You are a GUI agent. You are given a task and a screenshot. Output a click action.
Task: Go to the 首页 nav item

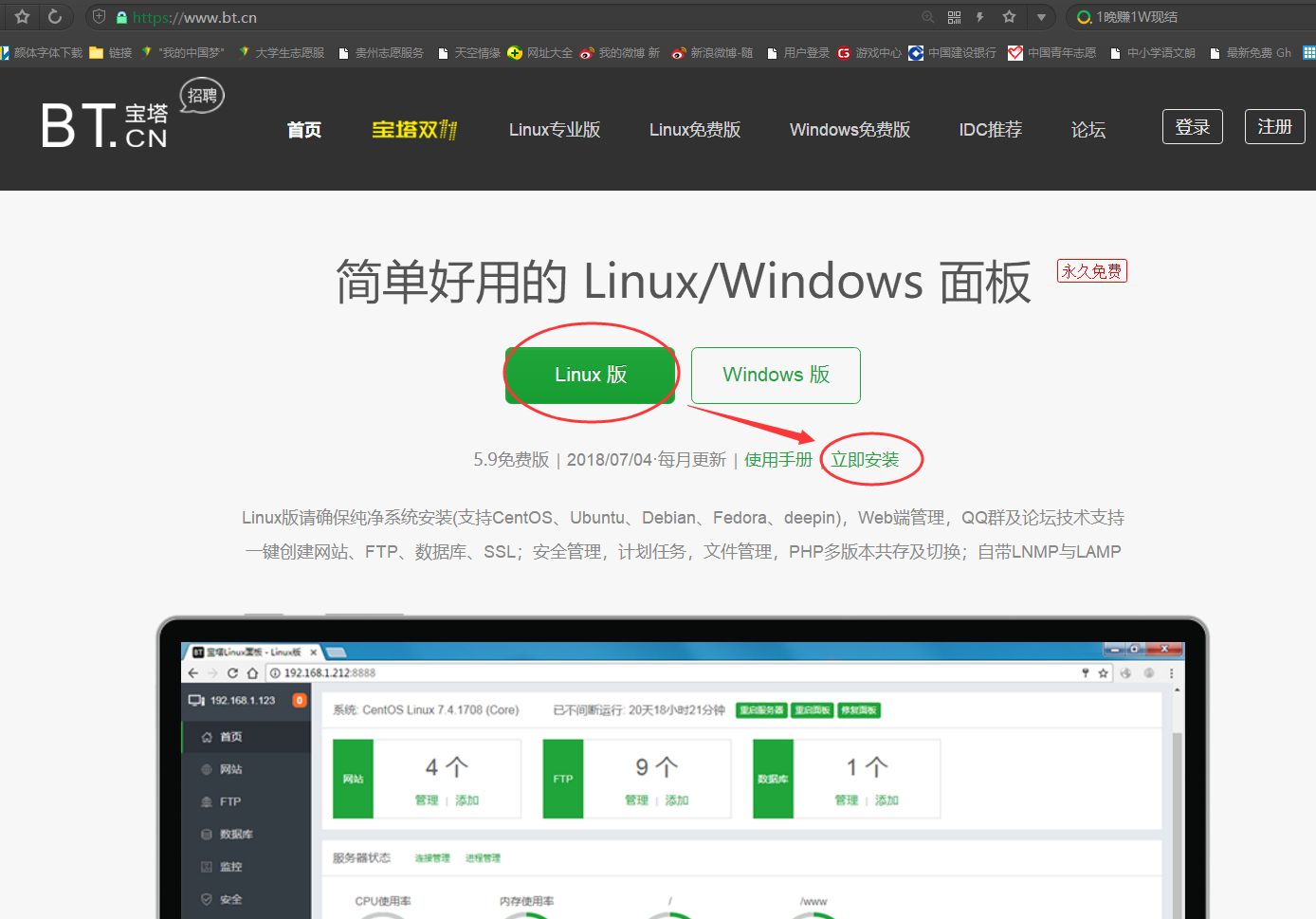(x=304, y=130)
